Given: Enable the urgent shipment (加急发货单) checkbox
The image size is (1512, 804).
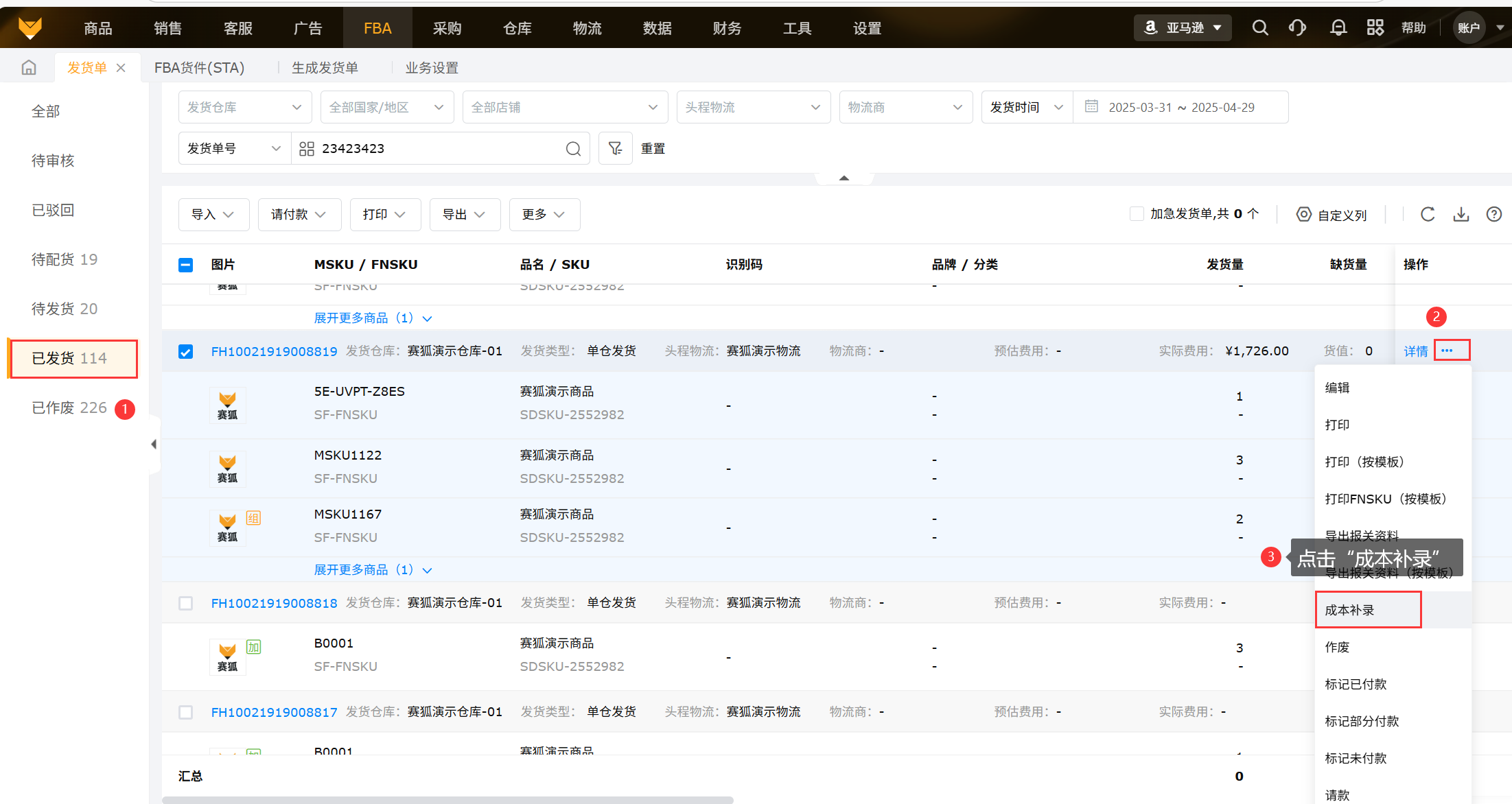Looking at the screenshot, I should pos(1137,214).
